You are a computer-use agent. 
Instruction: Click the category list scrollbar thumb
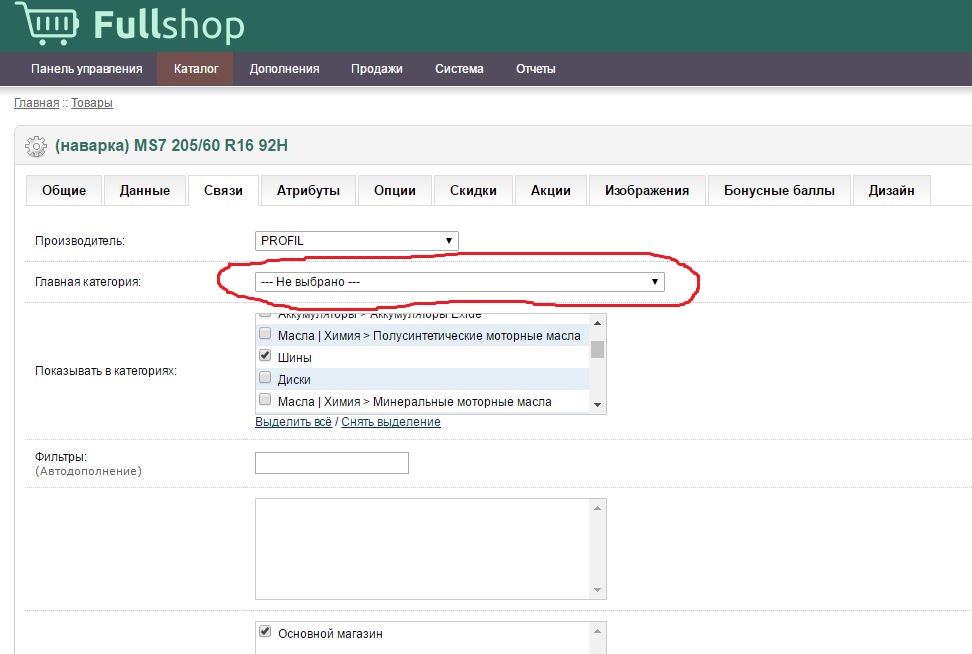tap(598, 350)
